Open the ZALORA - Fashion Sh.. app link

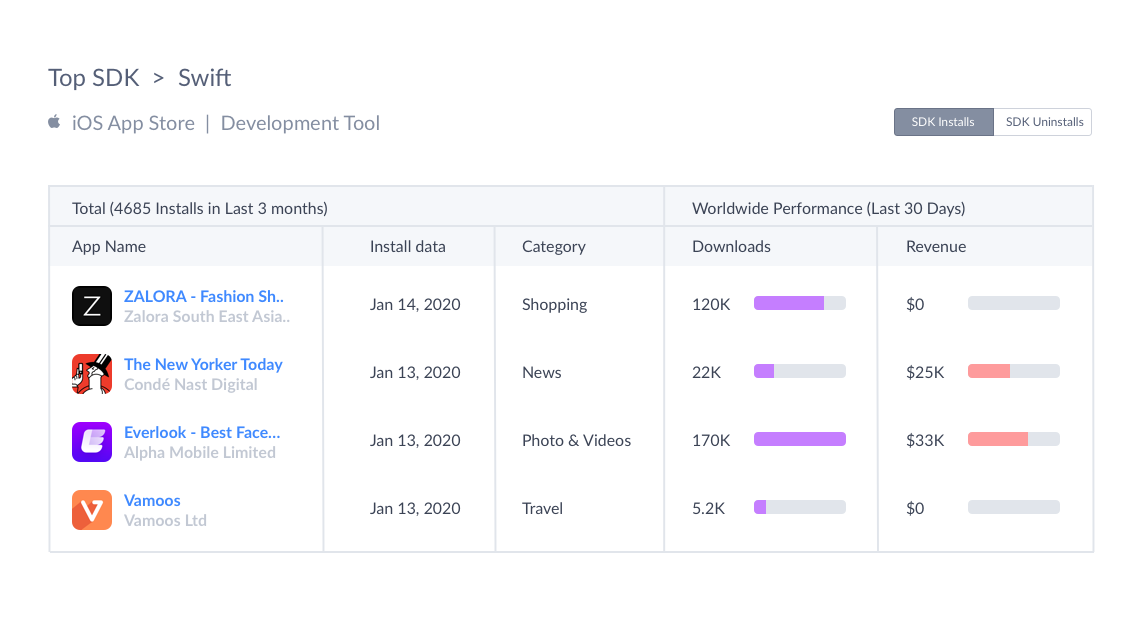coord(204,296)
